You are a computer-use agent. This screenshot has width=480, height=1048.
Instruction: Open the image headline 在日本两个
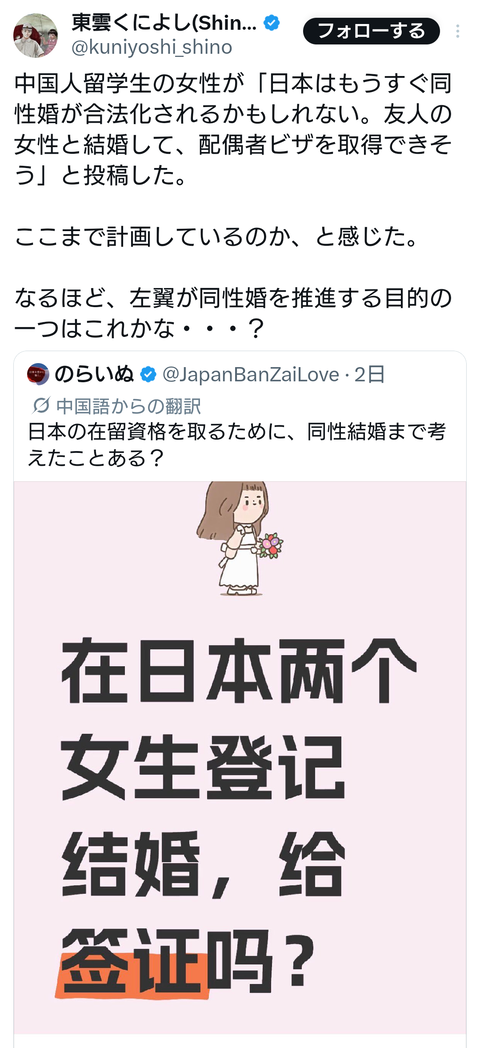click(239, 671)
